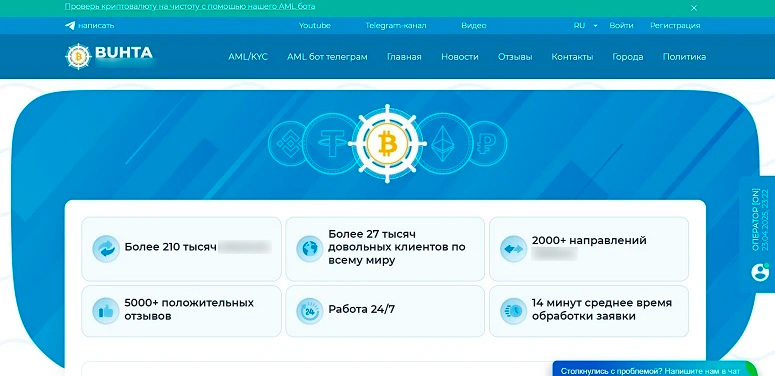Click the BUHTA brand name text
Viewport: 775px width, 376px height.
[124, 52]
